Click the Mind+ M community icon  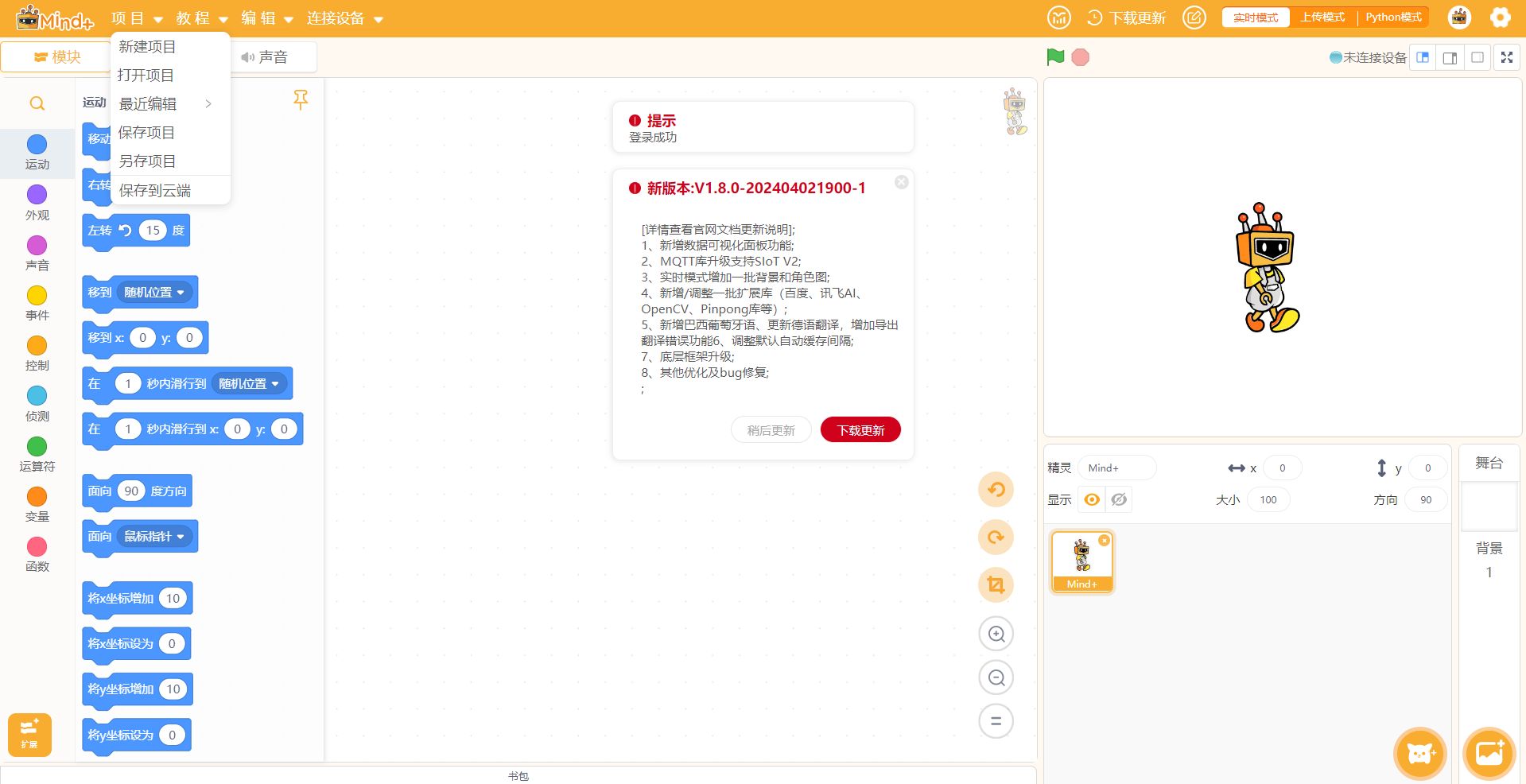(1059, 17)
